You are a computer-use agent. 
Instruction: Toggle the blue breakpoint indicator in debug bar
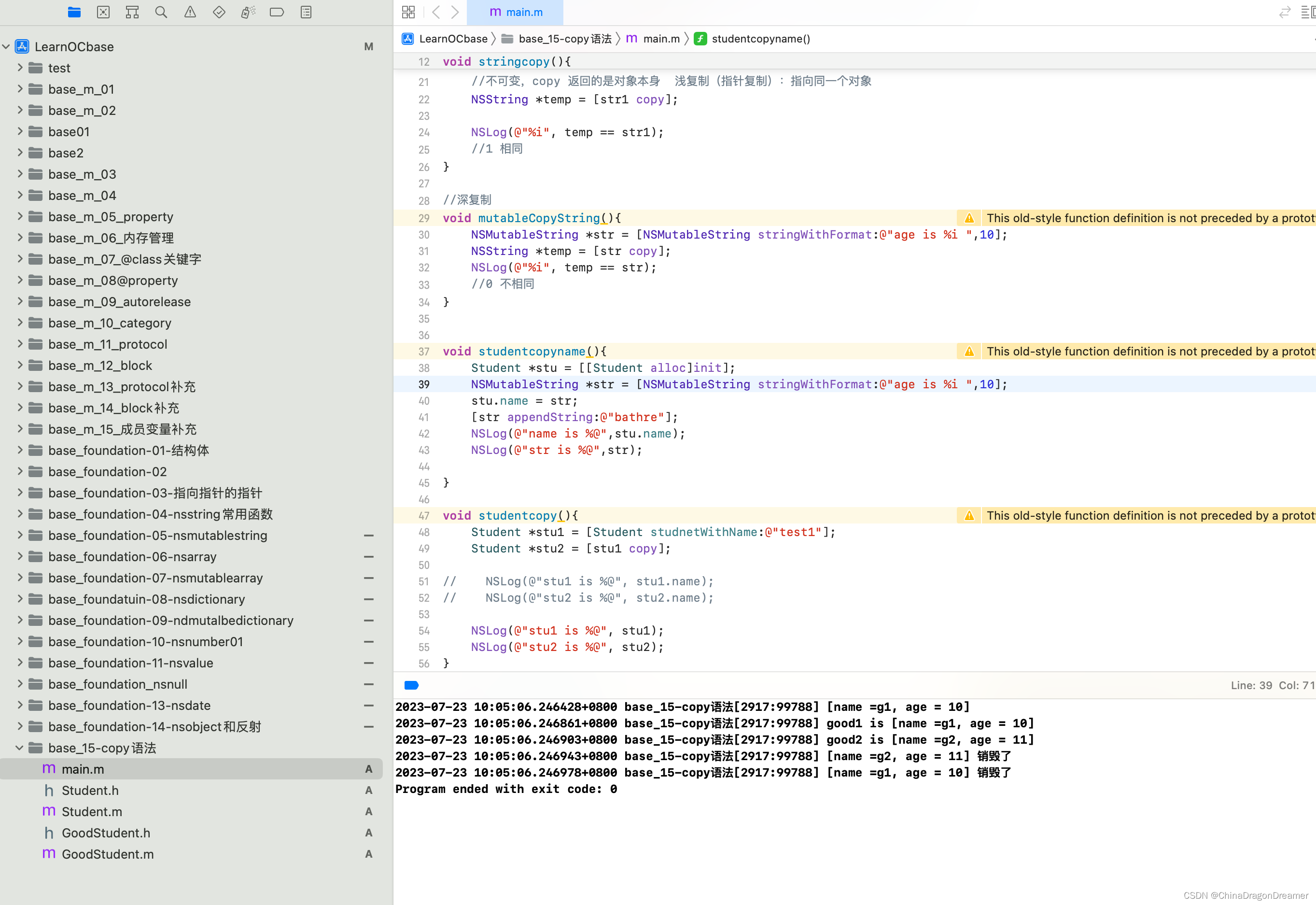pos(411,686)
